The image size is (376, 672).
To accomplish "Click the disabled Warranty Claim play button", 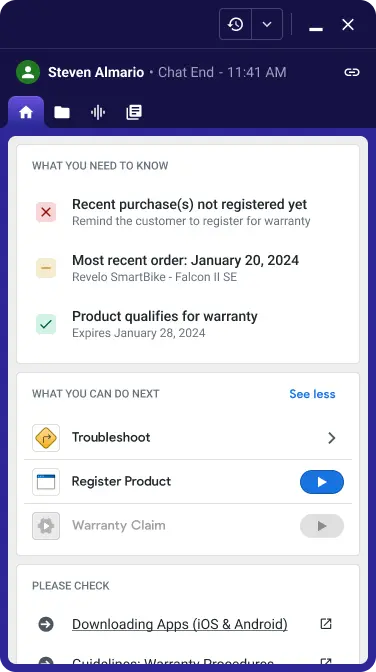I will [322, 526].
